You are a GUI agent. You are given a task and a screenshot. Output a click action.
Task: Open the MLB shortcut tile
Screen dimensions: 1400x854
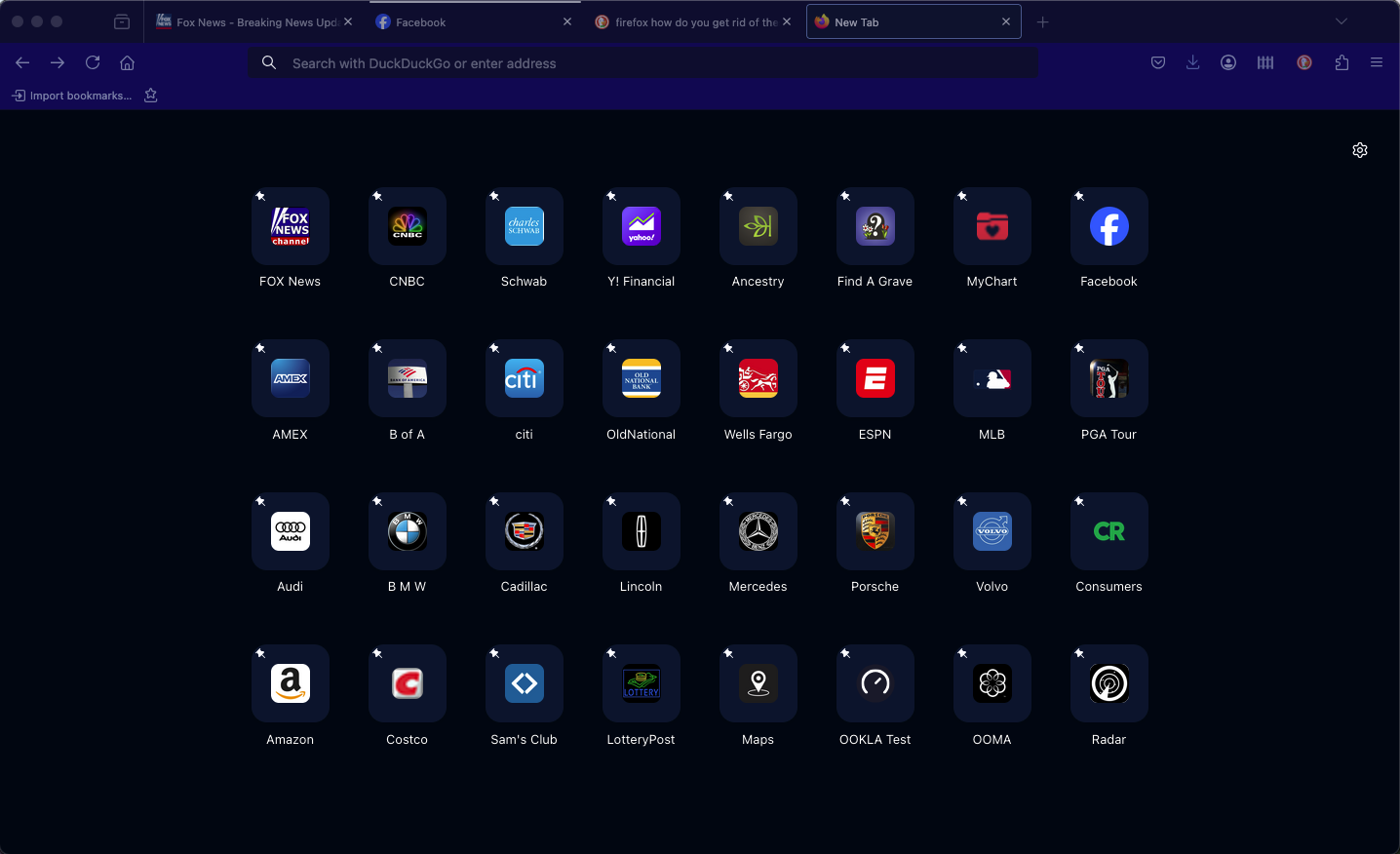pyautogui.click(x=992, y=378)
